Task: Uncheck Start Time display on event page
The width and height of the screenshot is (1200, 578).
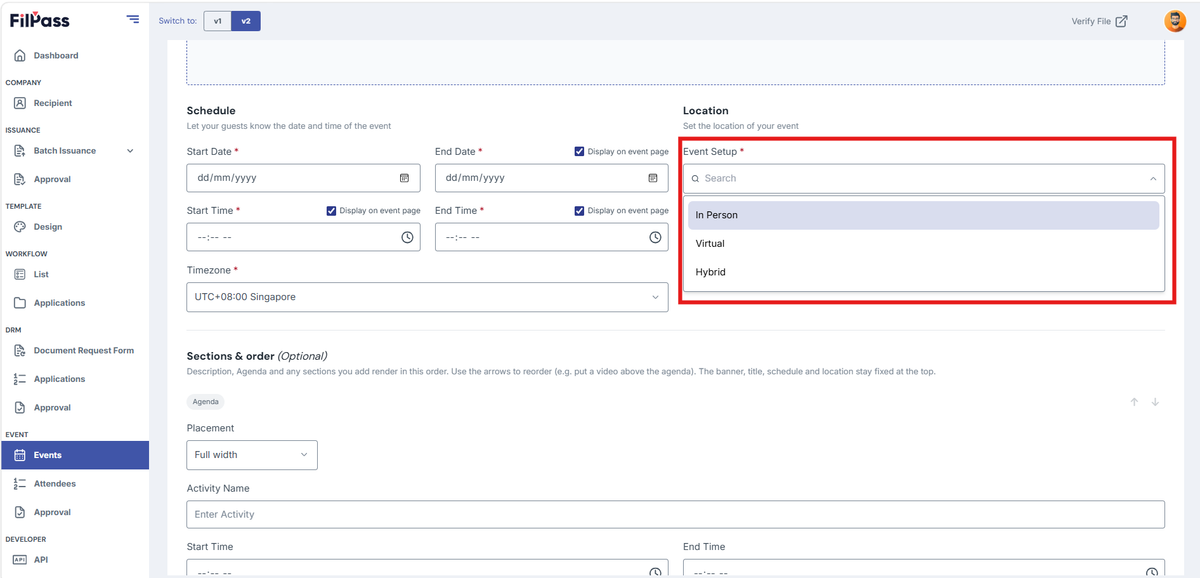Action: 332,211
